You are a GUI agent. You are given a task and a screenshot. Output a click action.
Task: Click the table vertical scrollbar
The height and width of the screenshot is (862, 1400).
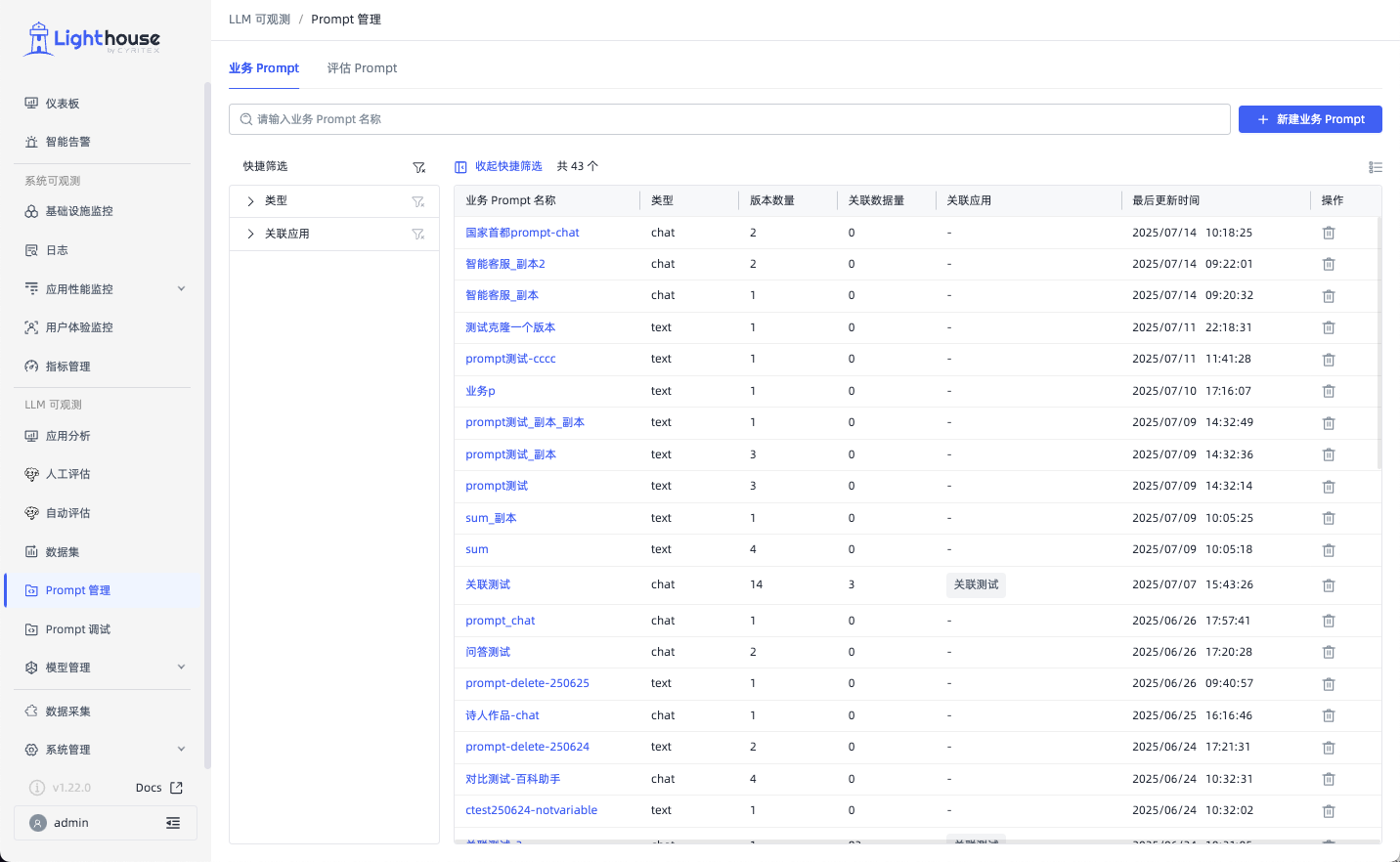(x=1378, y=342)
